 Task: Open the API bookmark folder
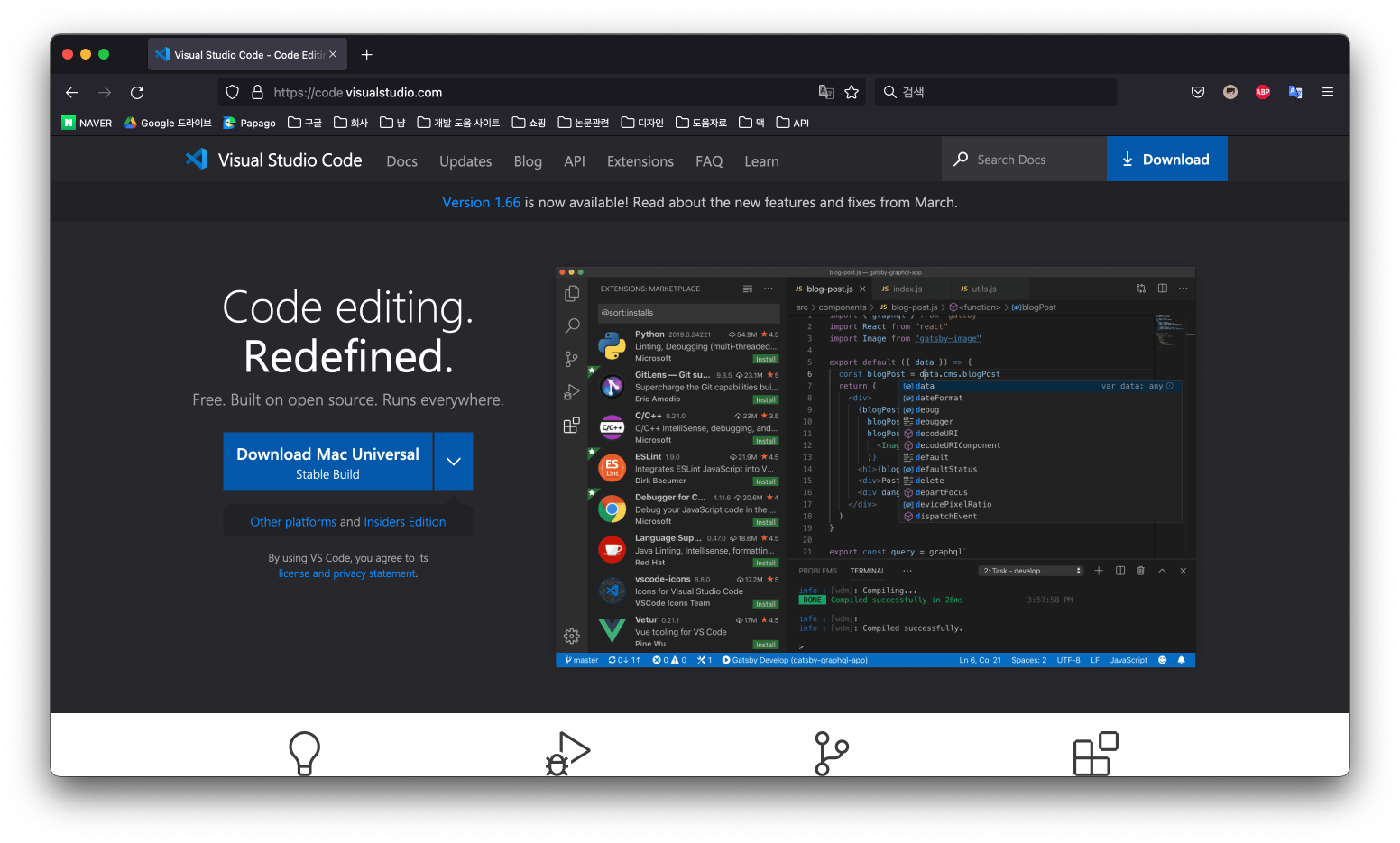coord(793,123)
